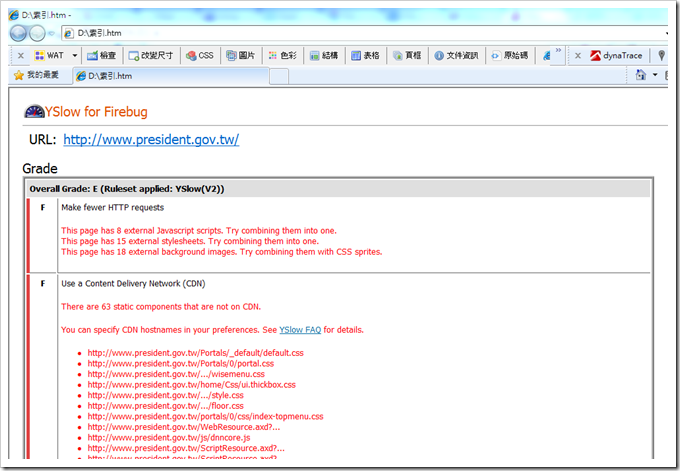Close the dynaTrace toolbar with its X
This screenshot has height=471, width=680.
578,56
